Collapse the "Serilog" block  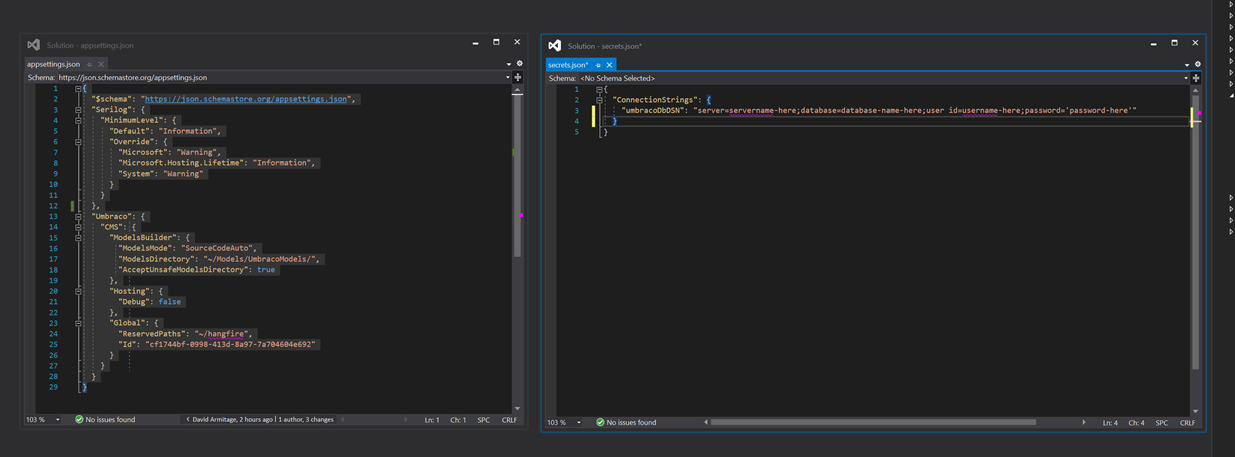[x=78, y=110]
